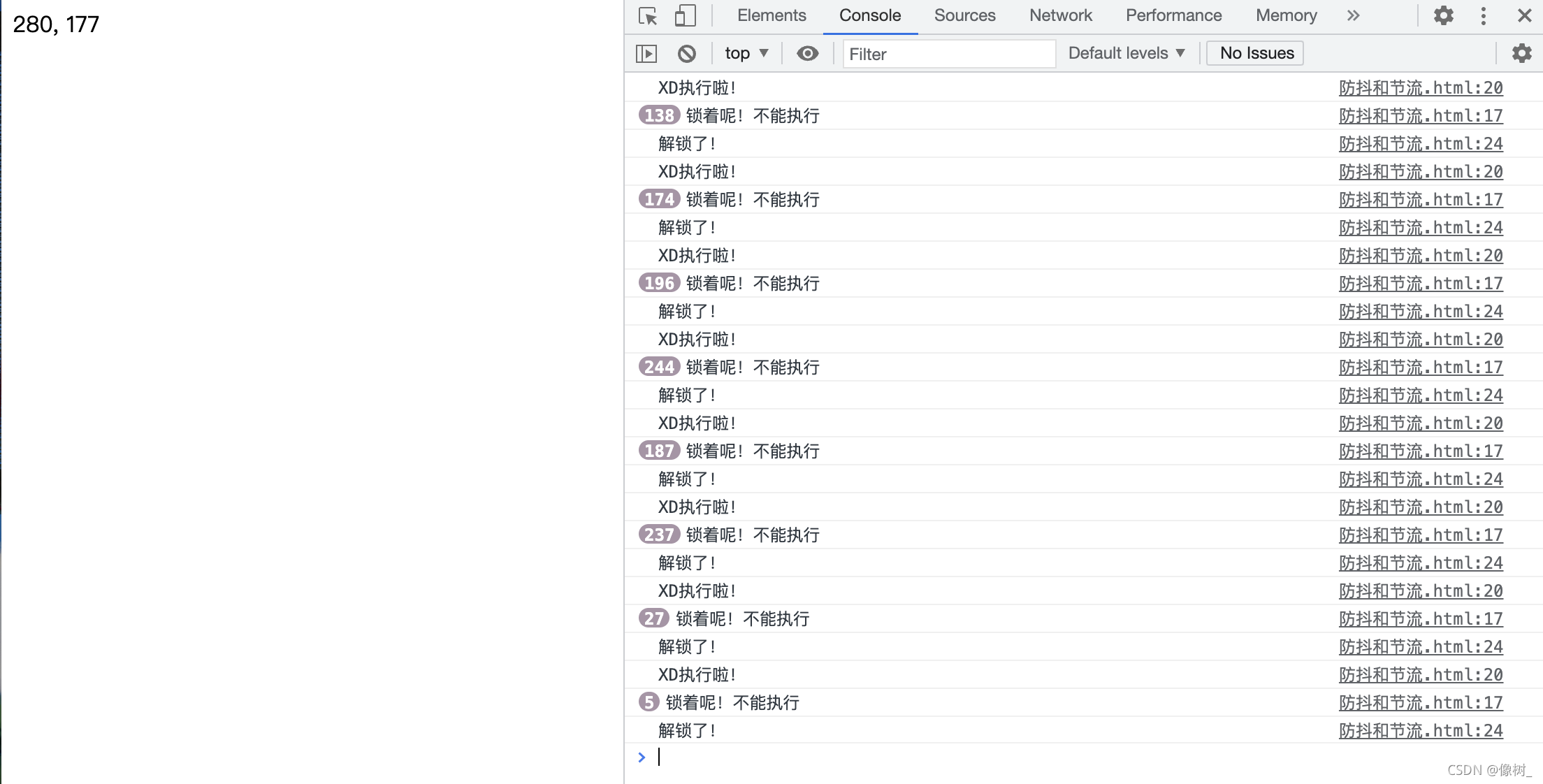
Task: Clear the console with the ban icon
Action: click(687, 53)
